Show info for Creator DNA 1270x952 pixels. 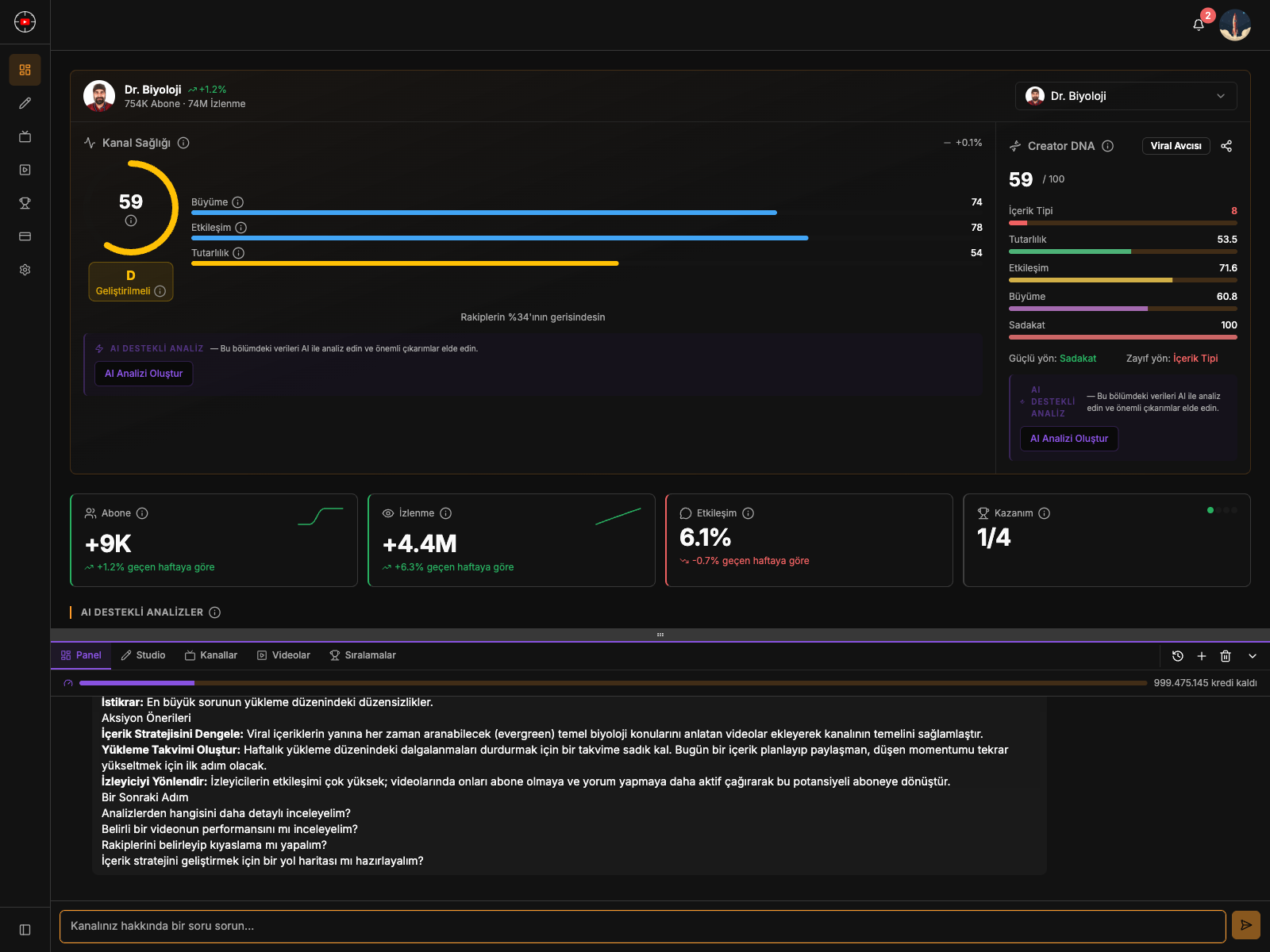tap(1108, 146)
